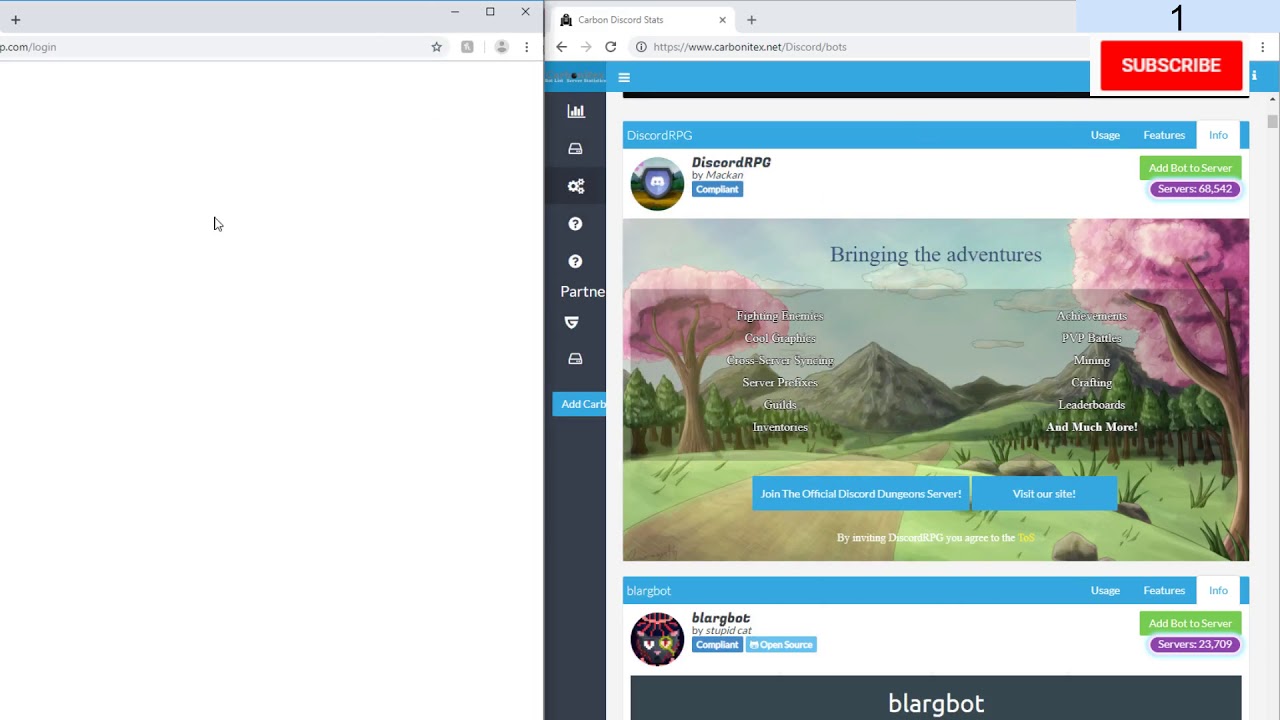Open new tab beside Carbon Discord Stats tab
This screenshot has height=720, width=1280.
[x=752, y=20]
